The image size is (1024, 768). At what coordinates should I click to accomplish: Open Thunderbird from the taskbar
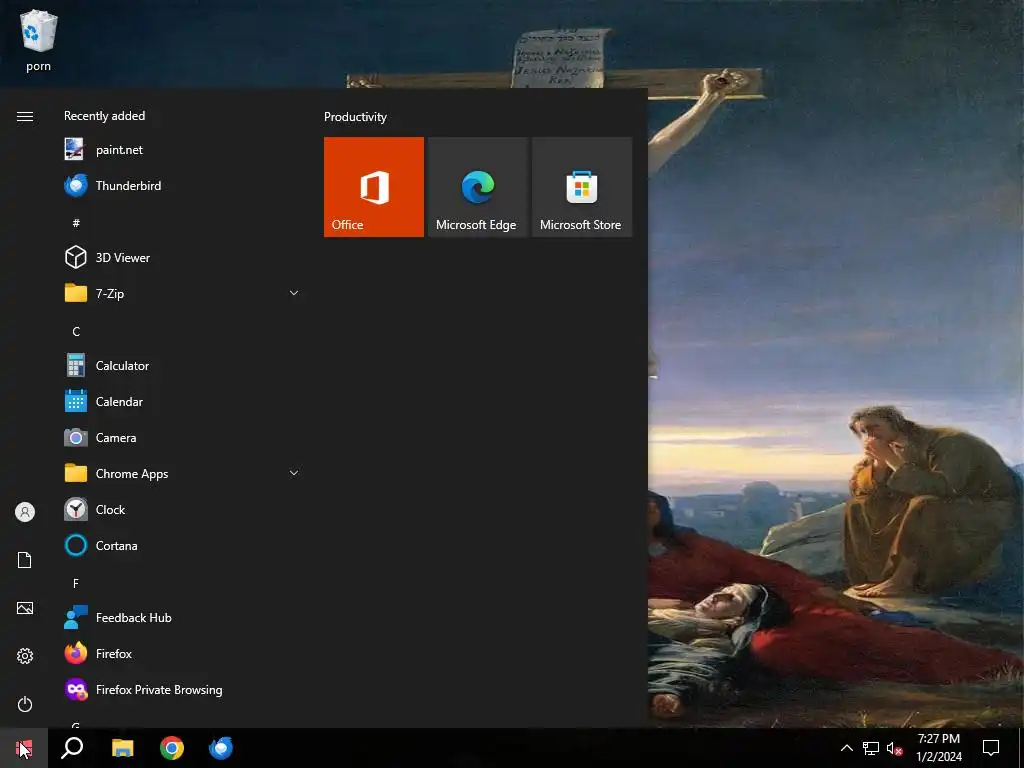click(x=221, y=748)
